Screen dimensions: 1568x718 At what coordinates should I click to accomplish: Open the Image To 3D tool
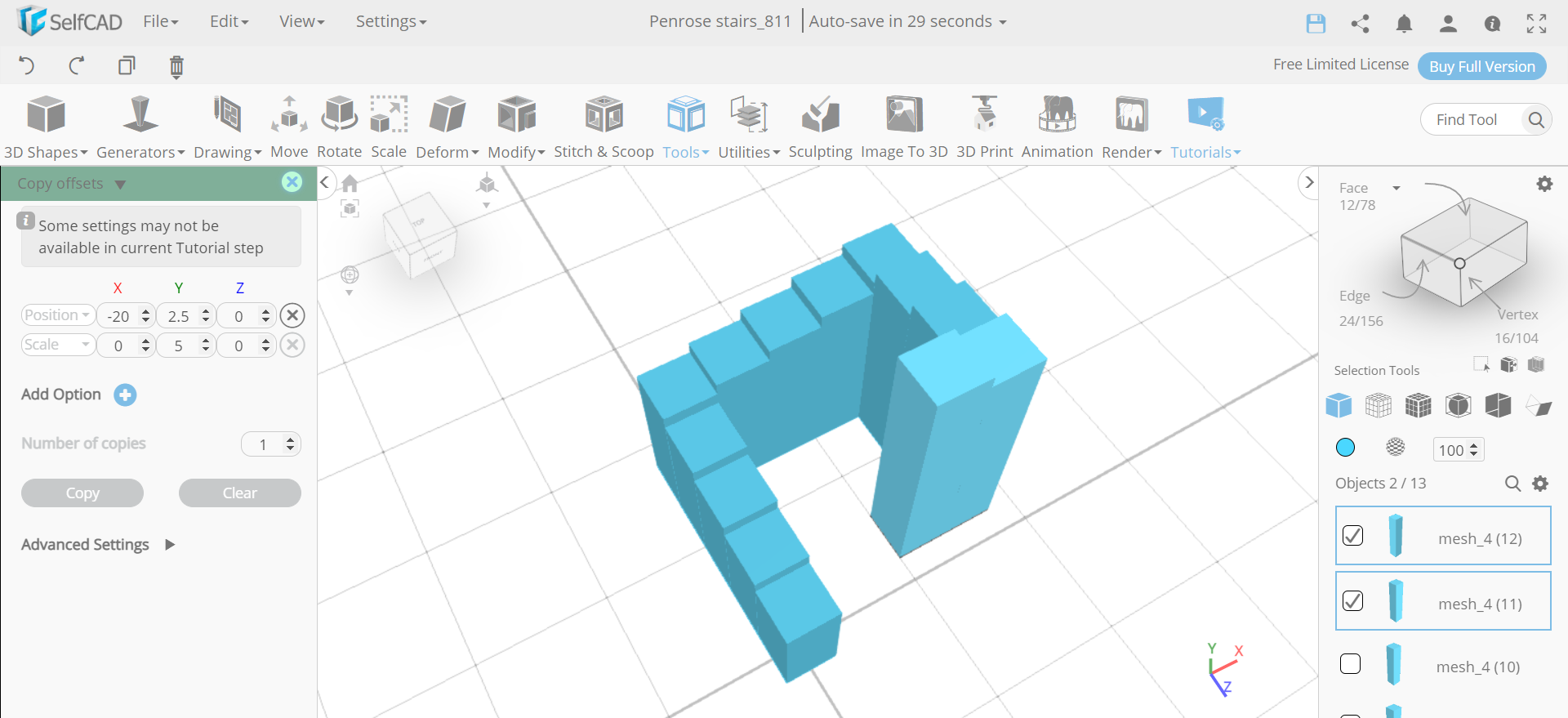point(904,127)
